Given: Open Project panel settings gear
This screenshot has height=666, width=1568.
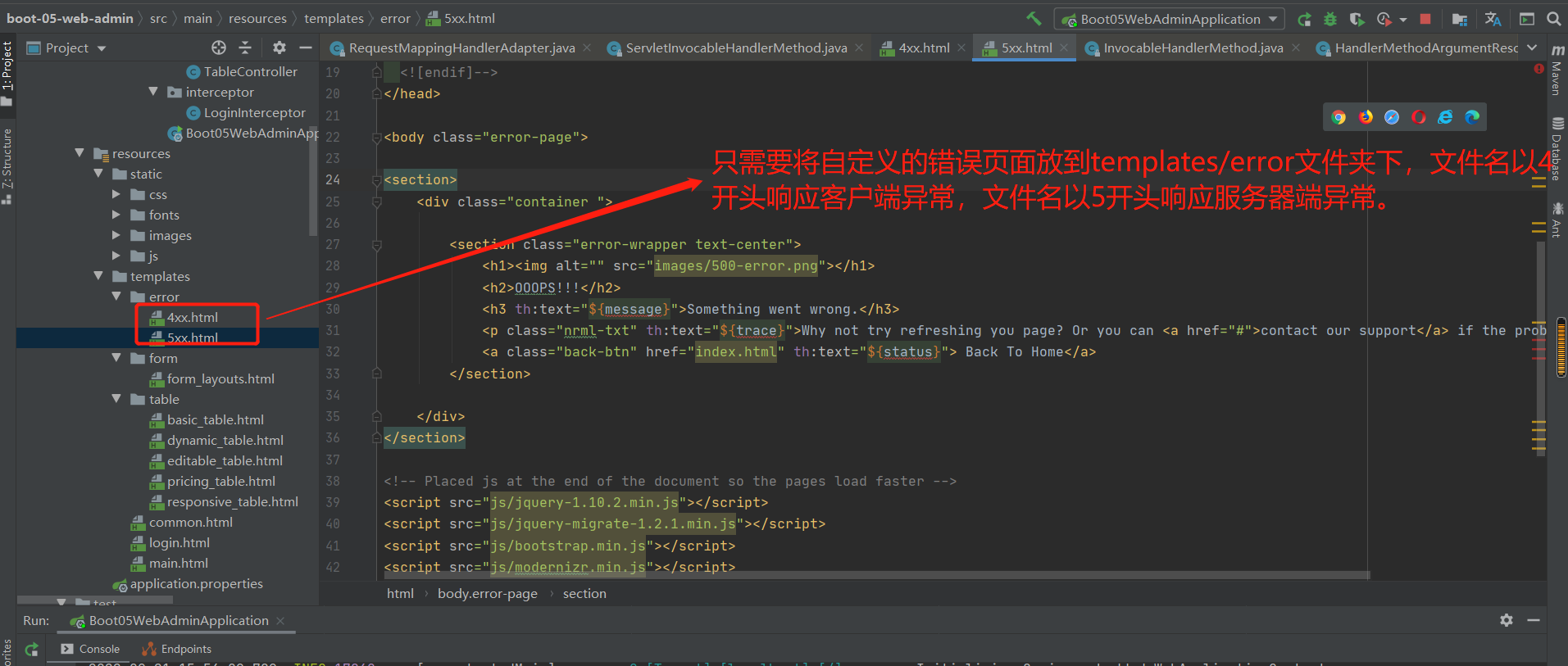Looking at the screenshot, I should coord(280,48).
